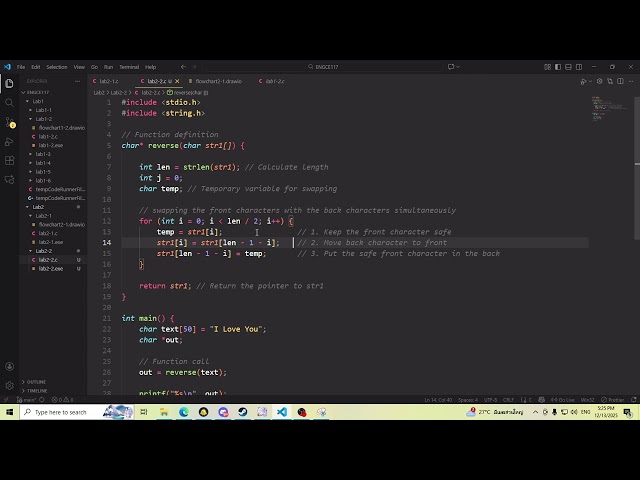The height and width of the screenshot is (480, 640).
Task: Open the title bar chat dropdown chevron
Action: coord(458,67)
